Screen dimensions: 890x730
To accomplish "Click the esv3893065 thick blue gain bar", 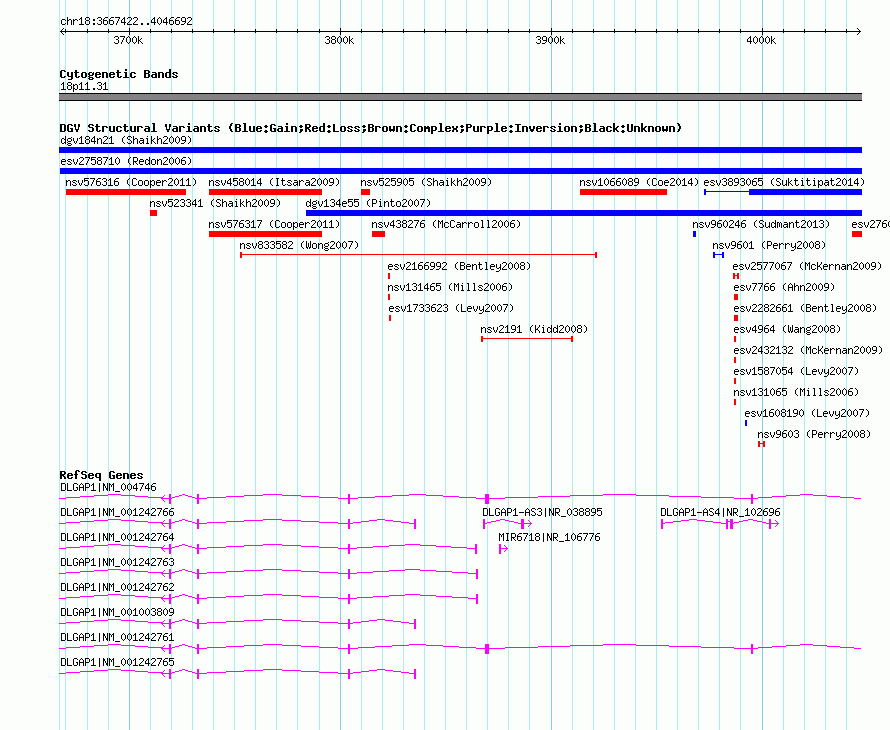I will coord(805,192).
